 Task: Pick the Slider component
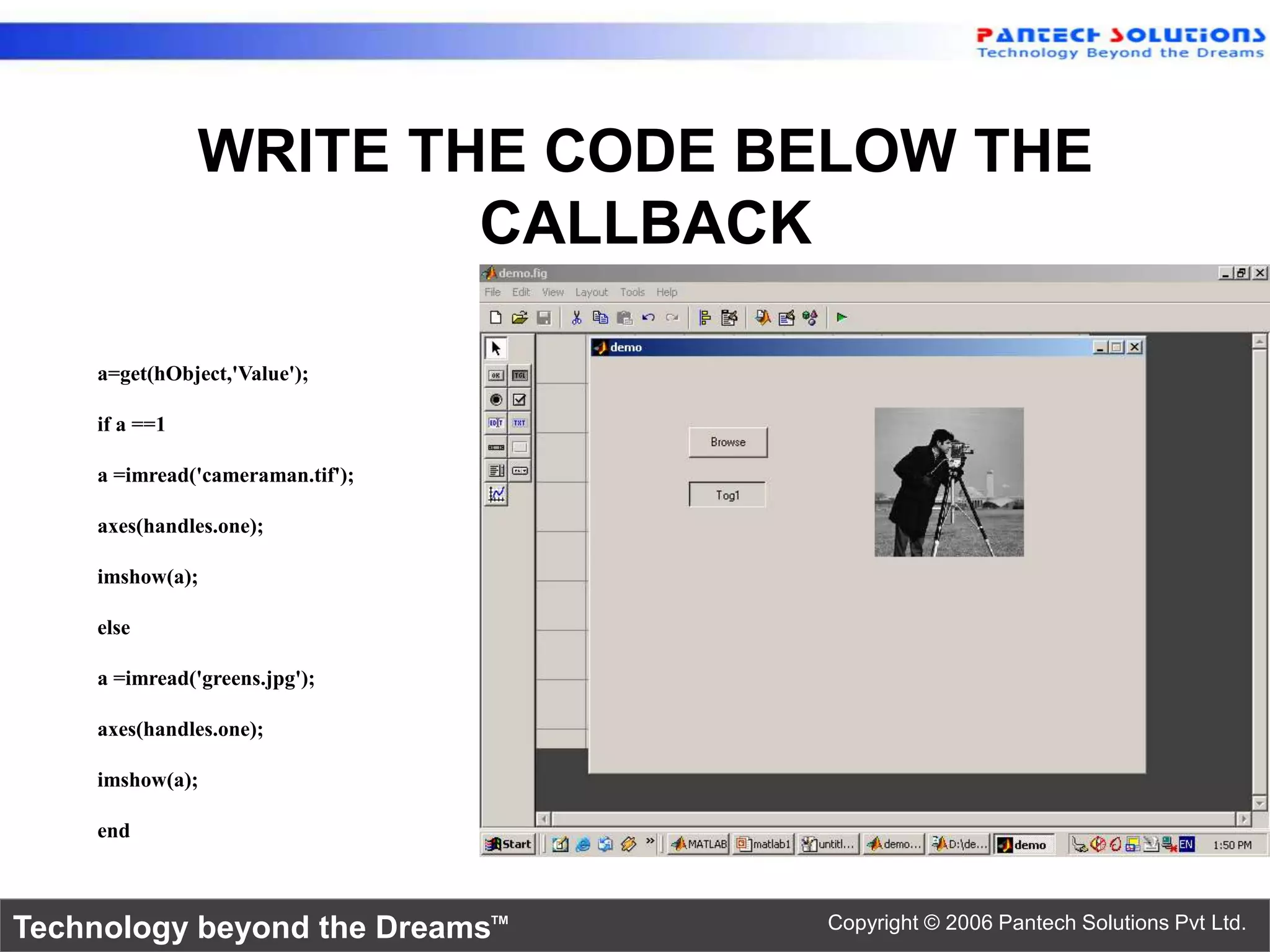495,447
